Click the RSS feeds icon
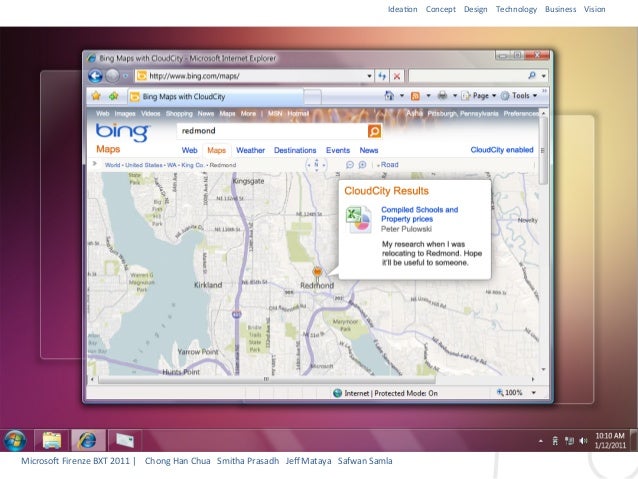Viewport: 638px width, 479px height. coord(415,96)
